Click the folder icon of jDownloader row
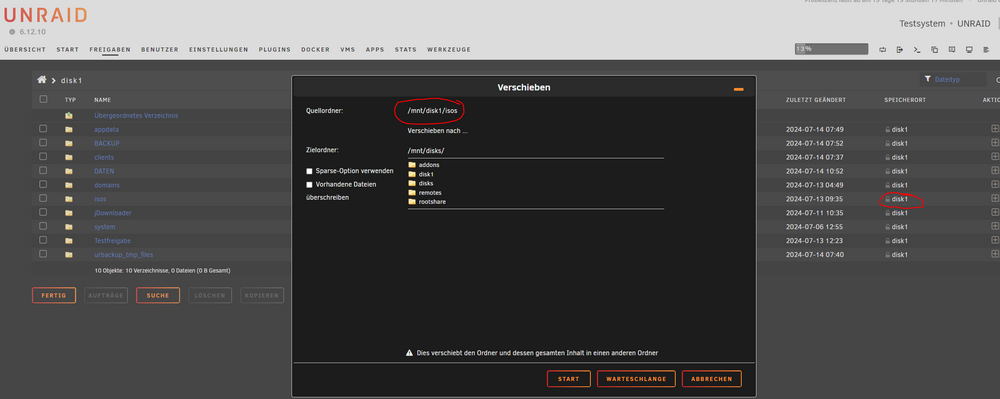Viewport: 1000px width, 399px height. (x=68, y=213)
